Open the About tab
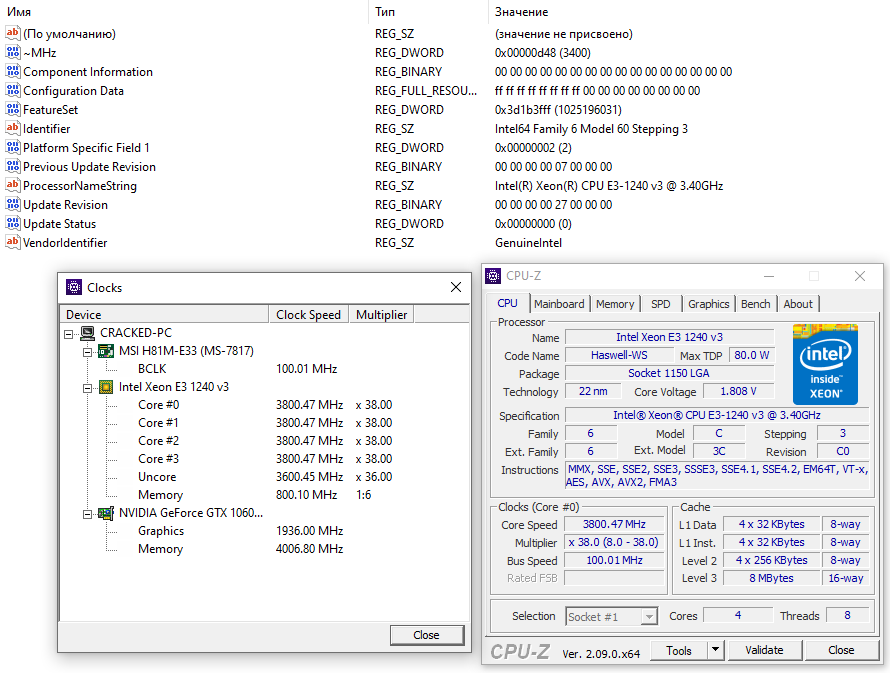Image resolution: width=890 pixels, height=673 pixels. click(x=798, y=304)
